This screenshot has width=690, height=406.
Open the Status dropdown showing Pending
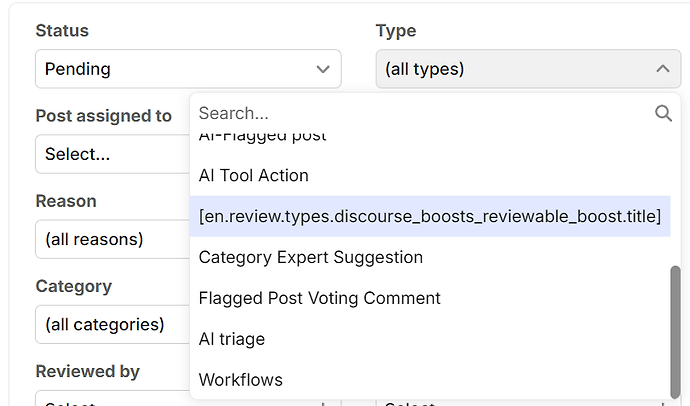point(188,69)
